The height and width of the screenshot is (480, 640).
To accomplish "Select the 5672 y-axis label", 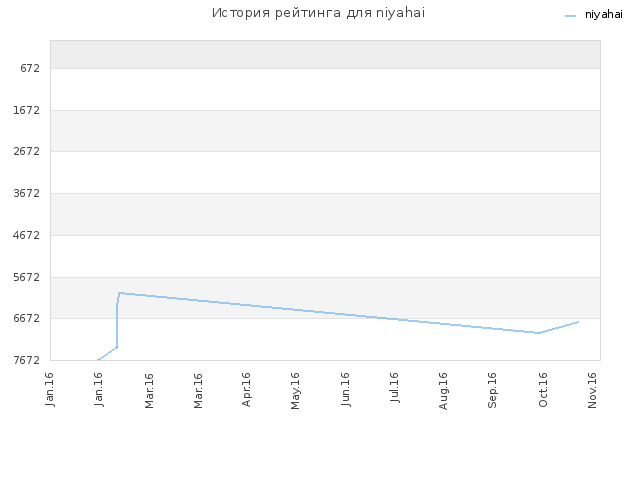I will click(x=27, y=277).
